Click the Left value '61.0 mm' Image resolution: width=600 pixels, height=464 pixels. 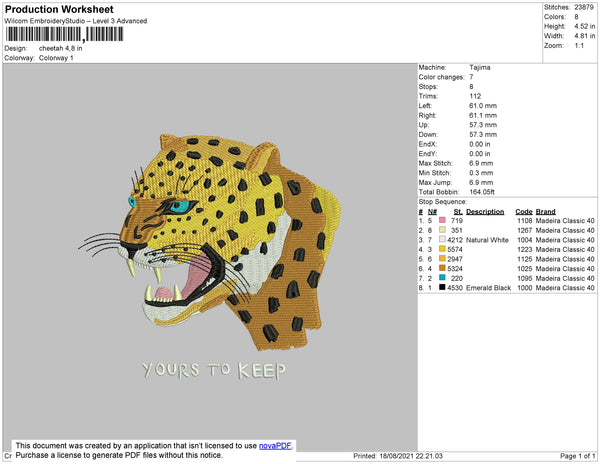483,106
